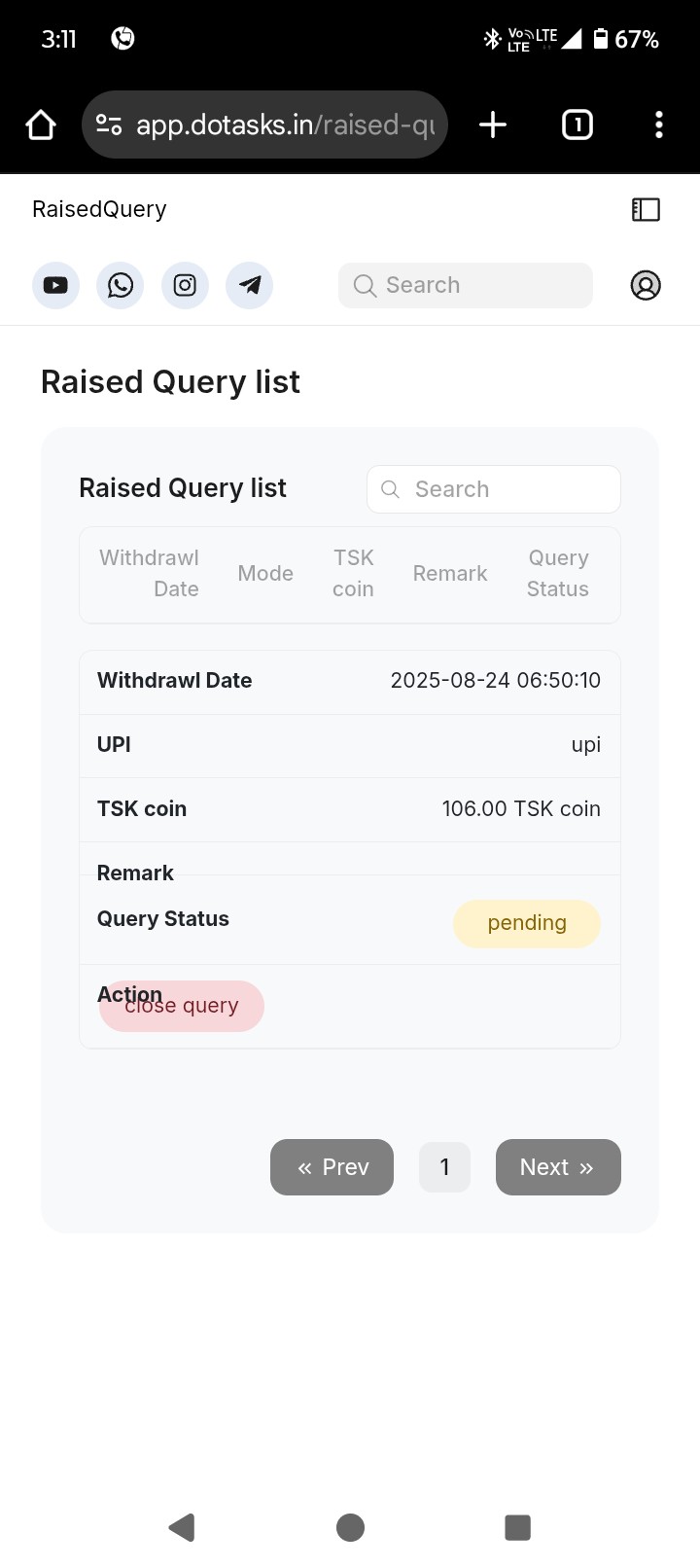This screenshot has height=1568, width=700.
Task: Focus the Raised Query list Search box
Action: pos(494,489)
